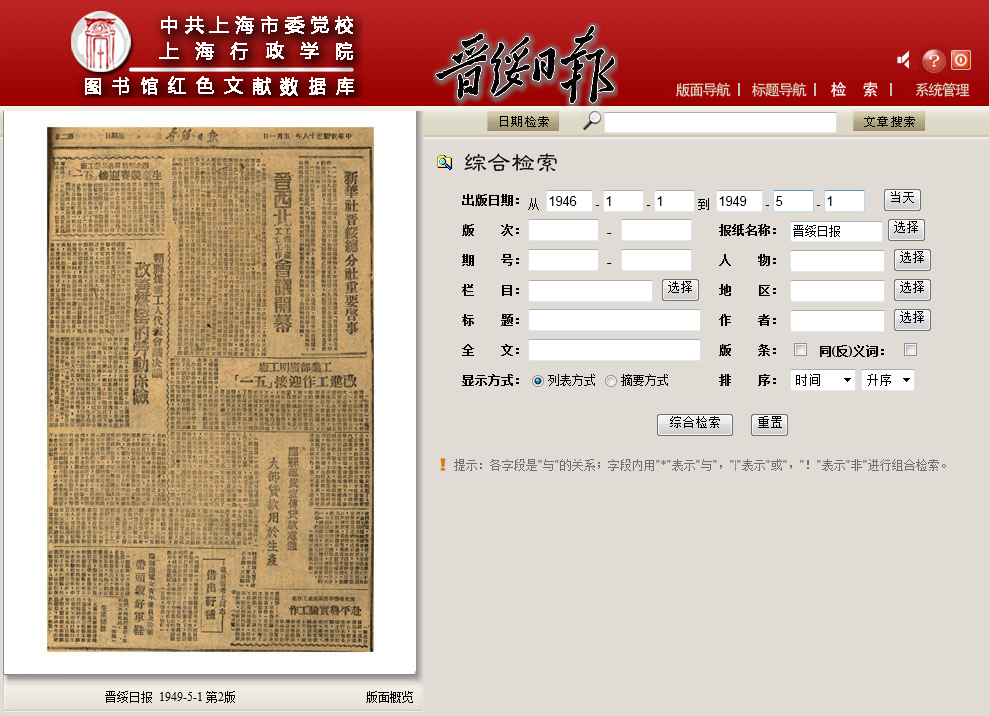This screenshot has height=716, width=990.
Task: Mute sound using the speaker icon
Action: click(904, 61)
